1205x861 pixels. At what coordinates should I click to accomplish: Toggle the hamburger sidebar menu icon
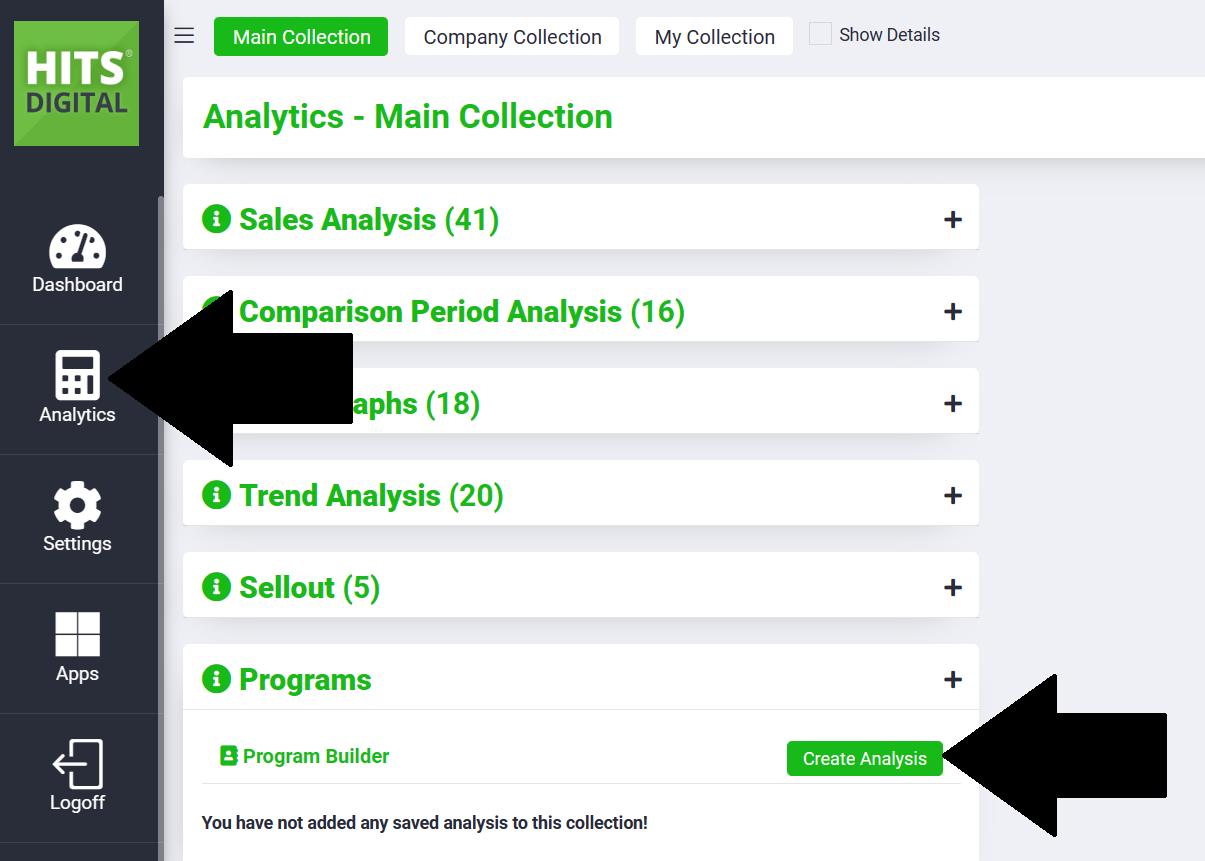(184, 36)
